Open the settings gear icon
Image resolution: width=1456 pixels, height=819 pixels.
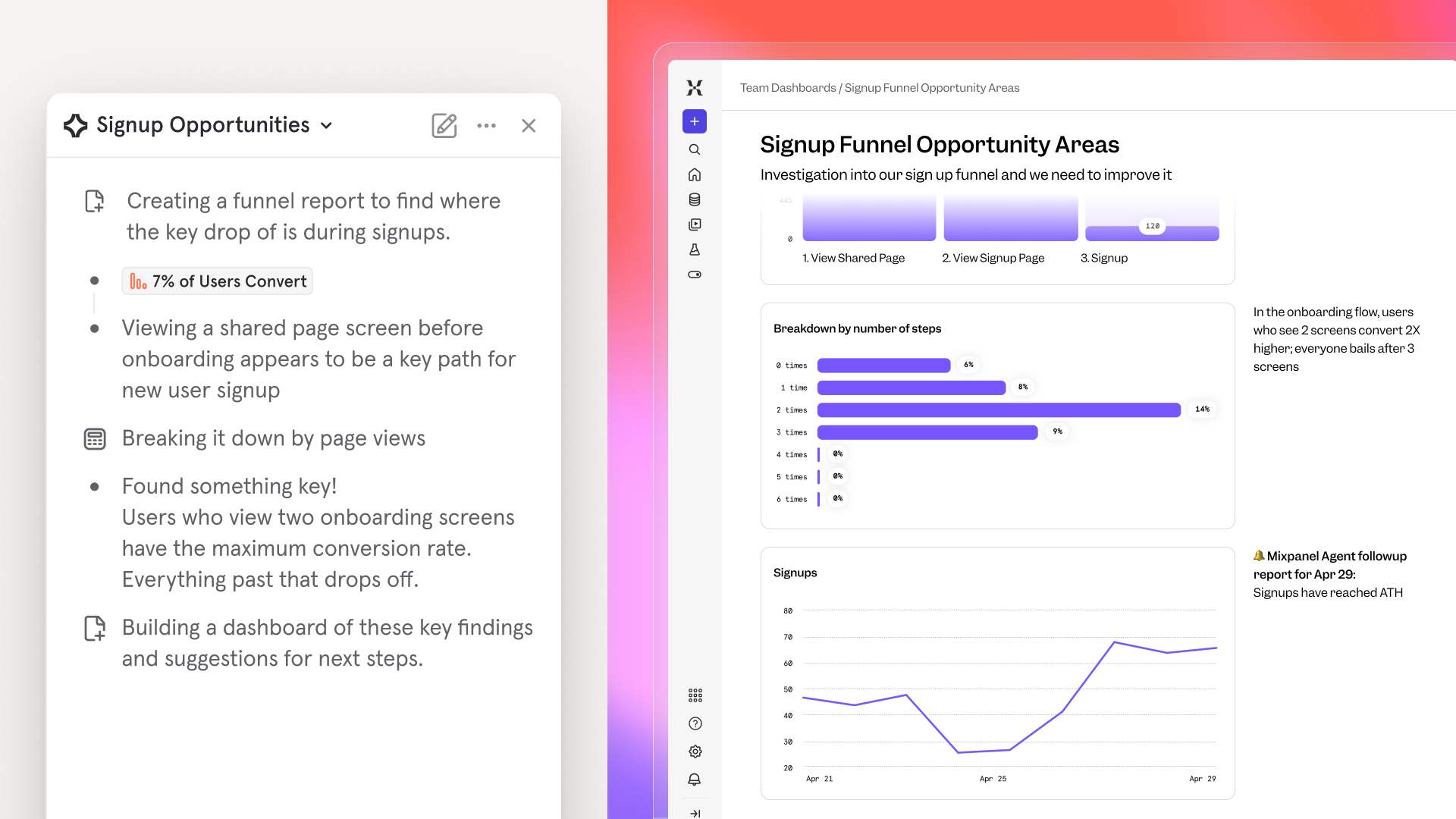pos(695,752)
